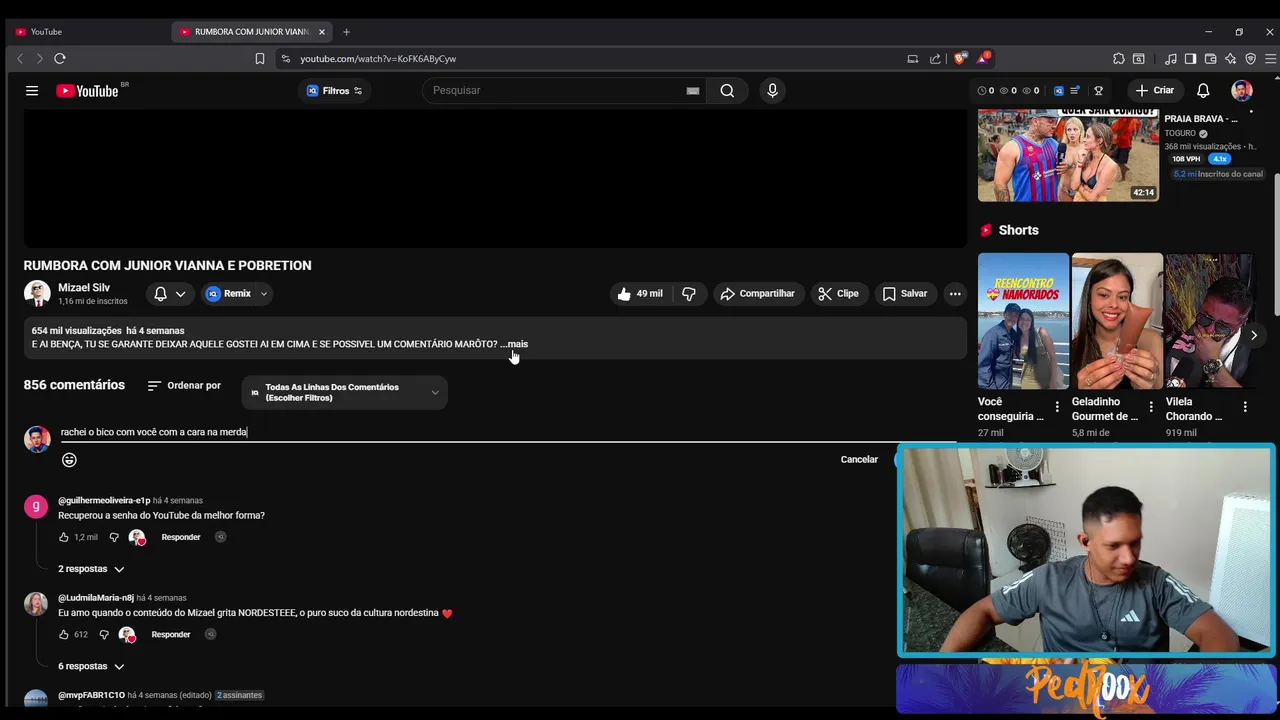
Task: Open the music playlist note icon
Action: [1171, 59]
